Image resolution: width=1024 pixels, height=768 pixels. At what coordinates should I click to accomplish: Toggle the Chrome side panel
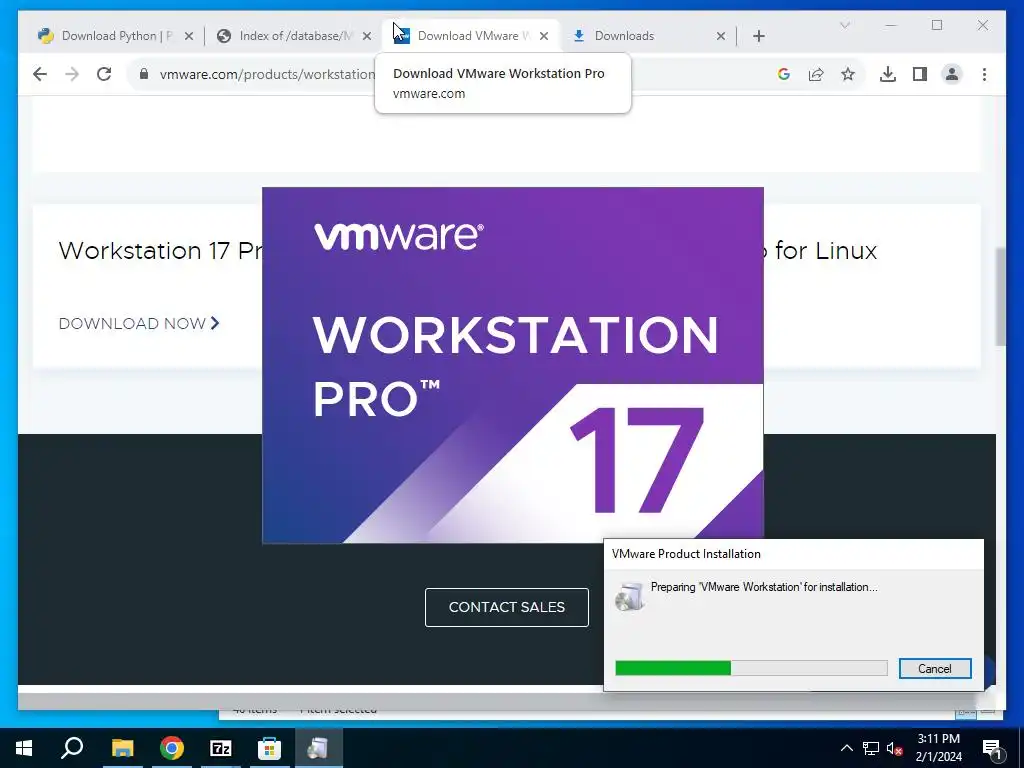(x=920, y=74)
